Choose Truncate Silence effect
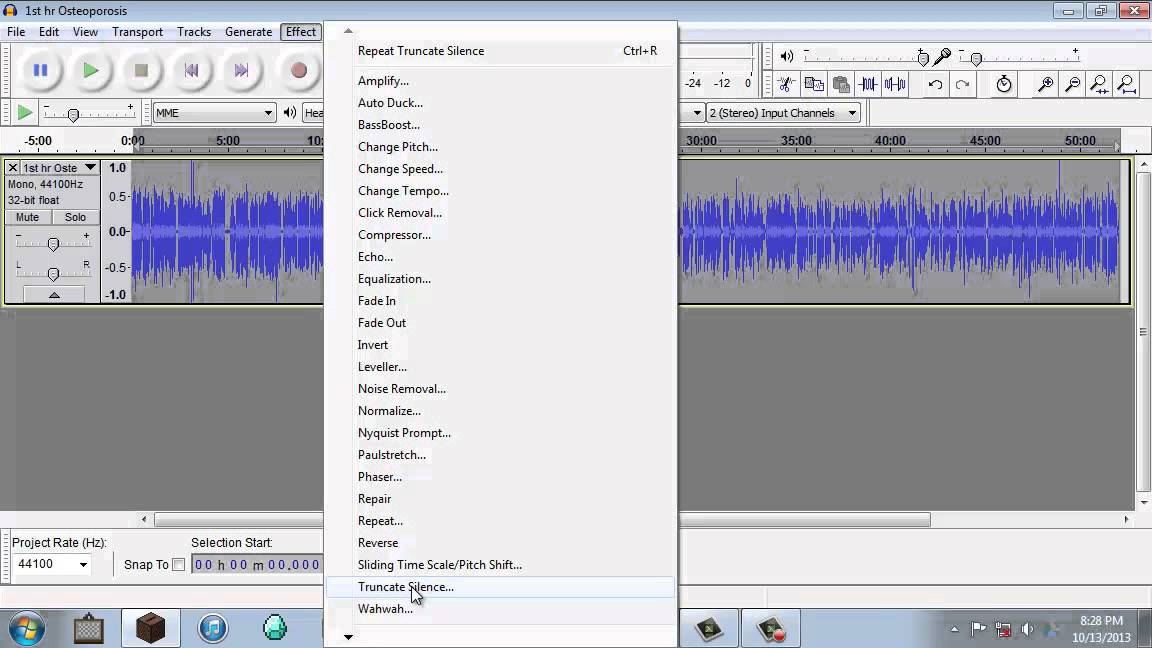The image size is (1152, 648). click(x=500, y=587)
